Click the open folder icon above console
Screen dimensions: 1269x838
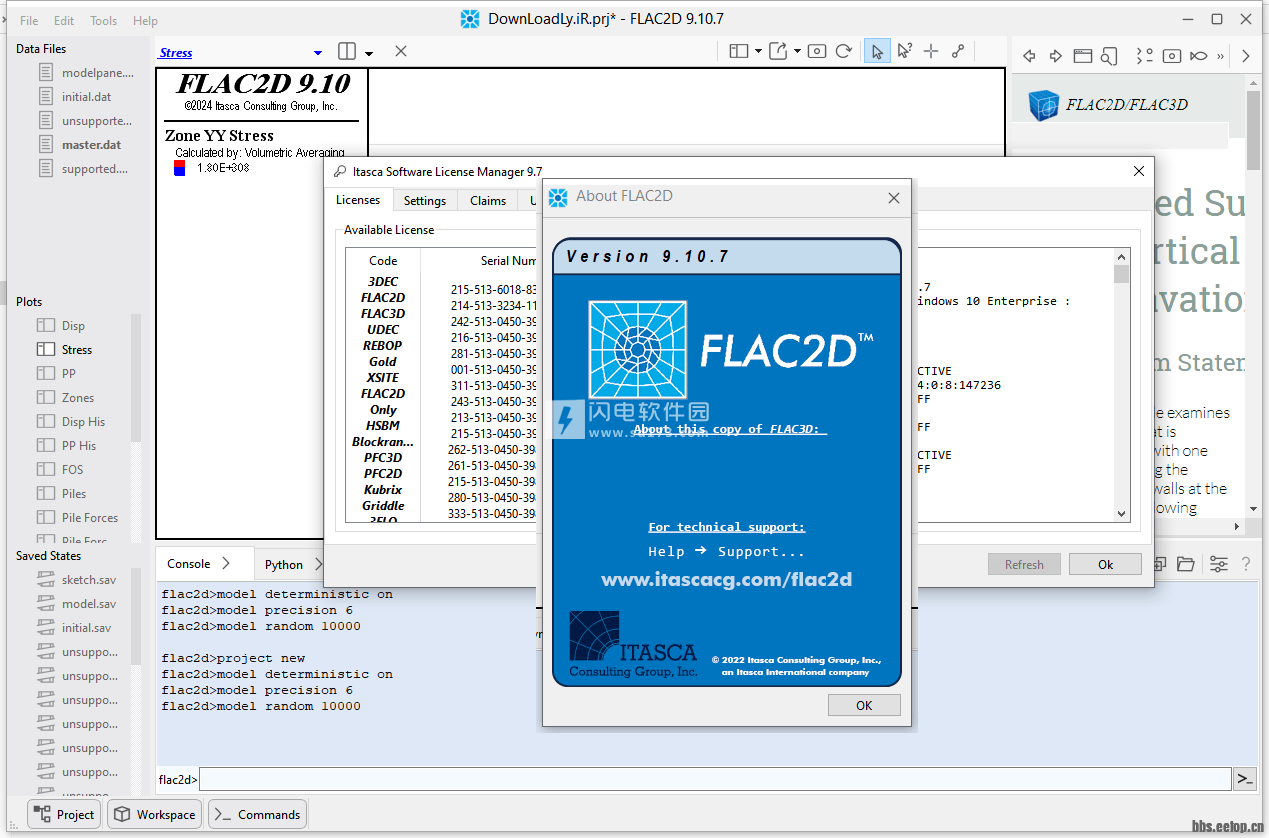pyautogui.click(x=1186, y=564)
